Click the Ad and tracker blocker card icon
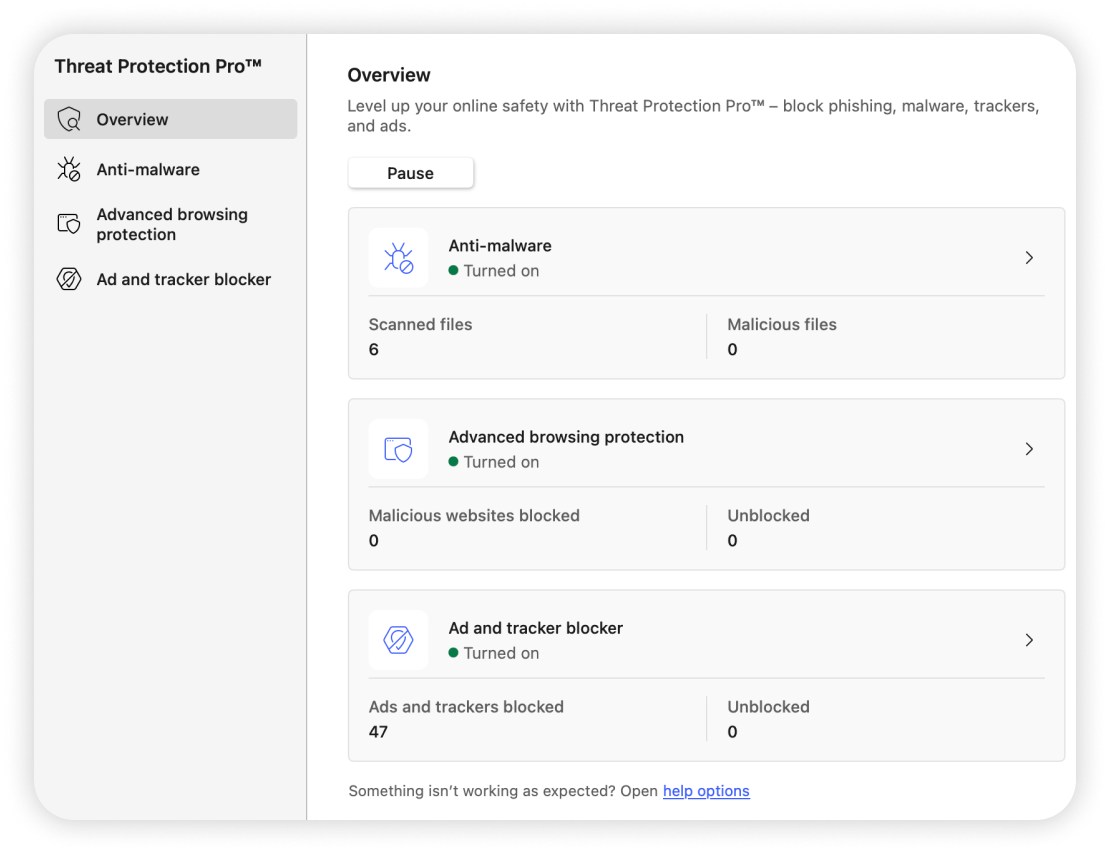Screen dimensions: 1110x854 pos(398,640)
